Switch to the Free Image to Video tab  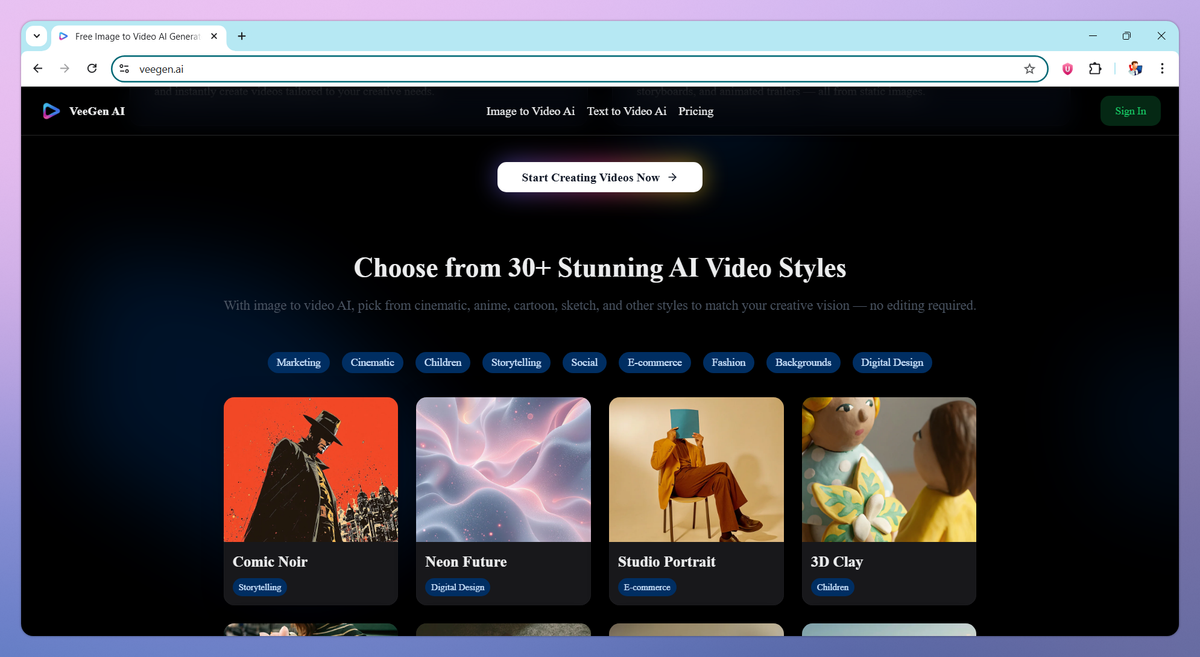(x=135, y=36)
